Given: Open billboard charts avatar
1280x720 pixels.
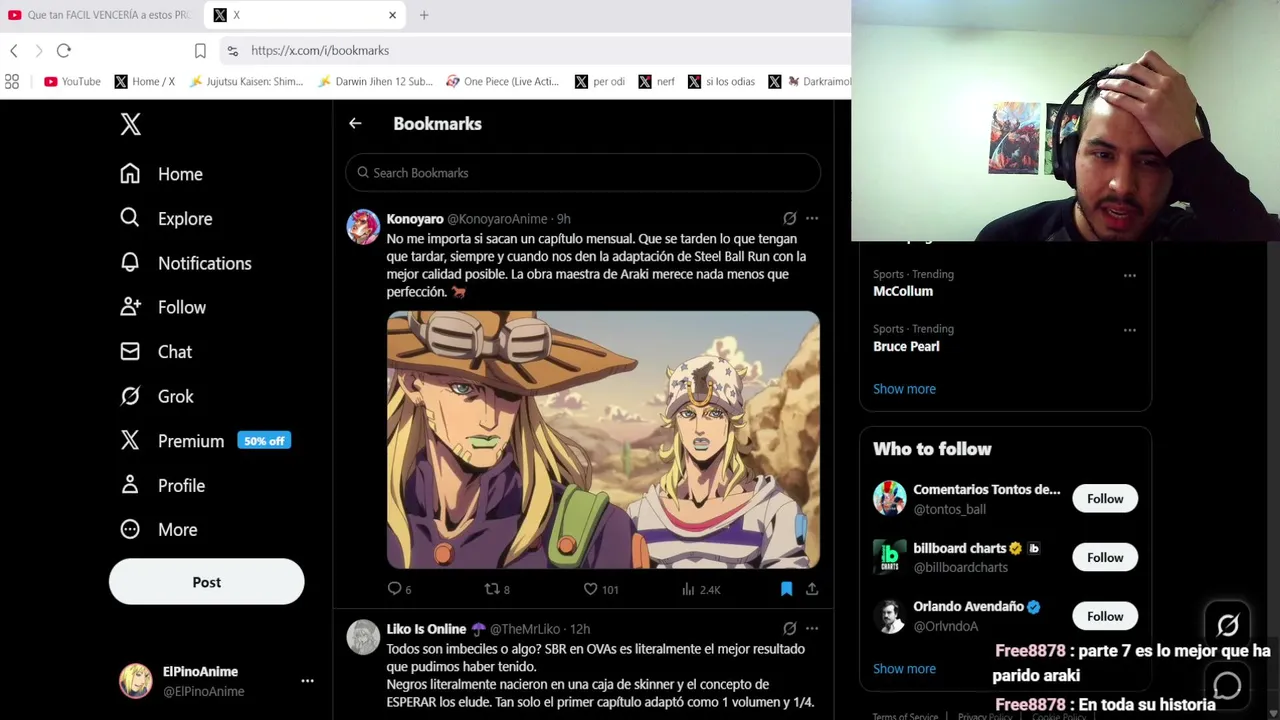Looking at the screenshot, I should [889, 557].
